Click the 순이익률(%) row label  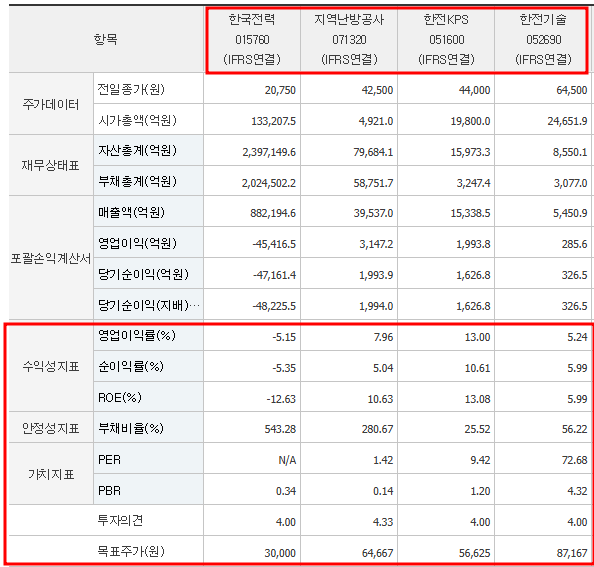pyautogui.click(x=131, y=366)
